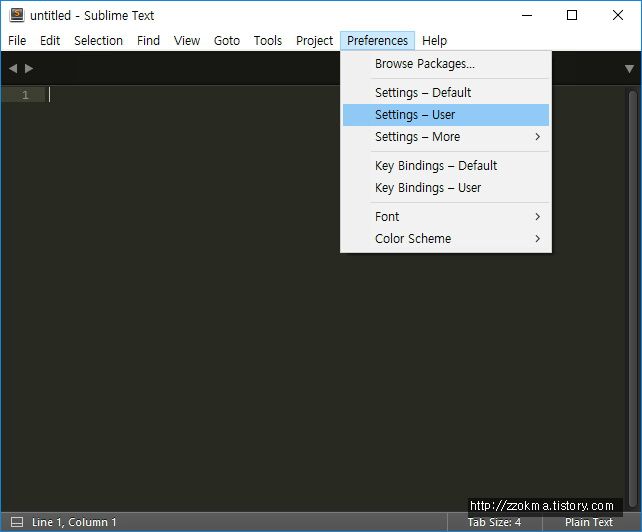This screenshot has width=642, height=532.
Task: Open the View menu
Action: pos(187,41)
